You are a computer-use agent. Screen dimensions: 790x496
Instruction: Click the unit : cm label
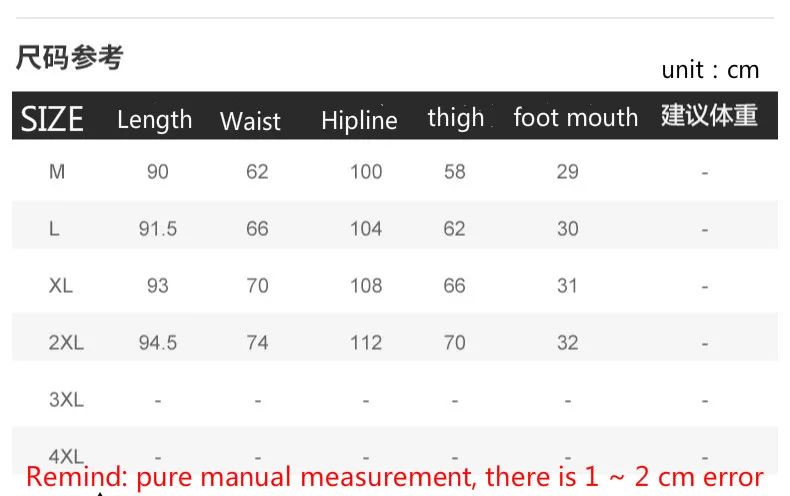tap(710, 70)
